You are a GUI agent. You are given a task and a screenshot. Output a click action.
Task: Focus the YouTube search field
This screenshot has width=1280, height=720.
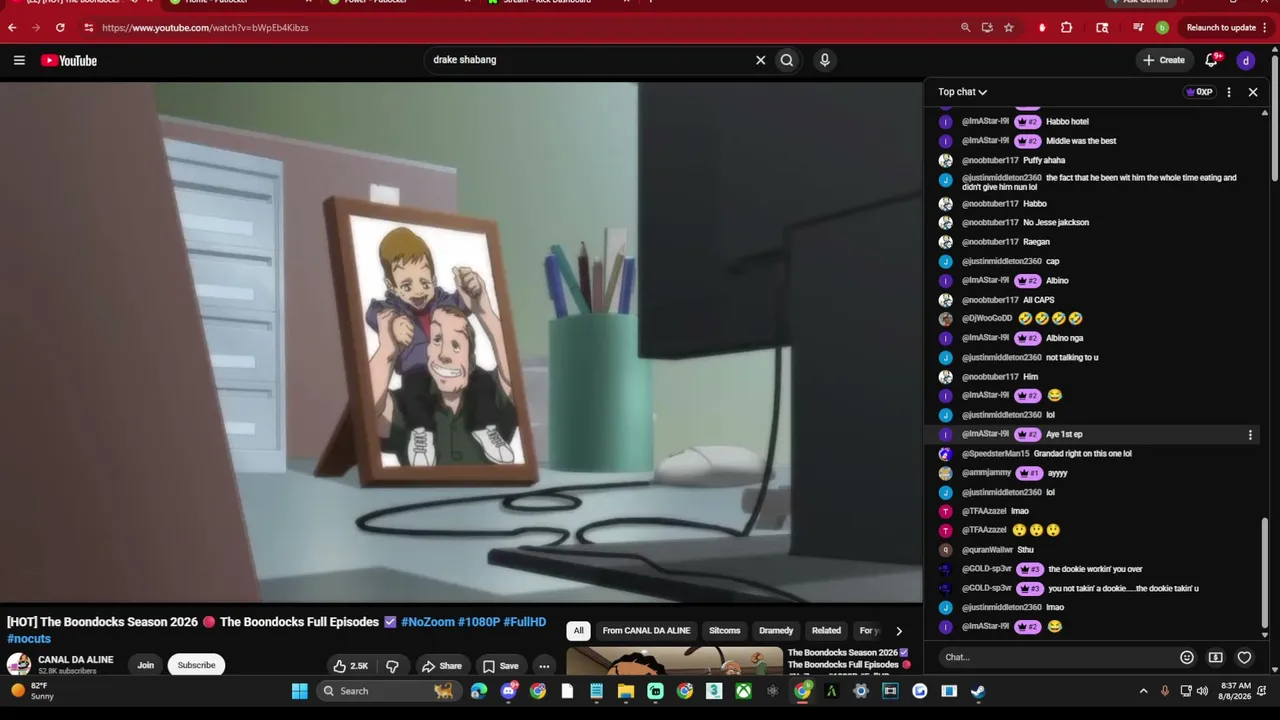point(590,60)
